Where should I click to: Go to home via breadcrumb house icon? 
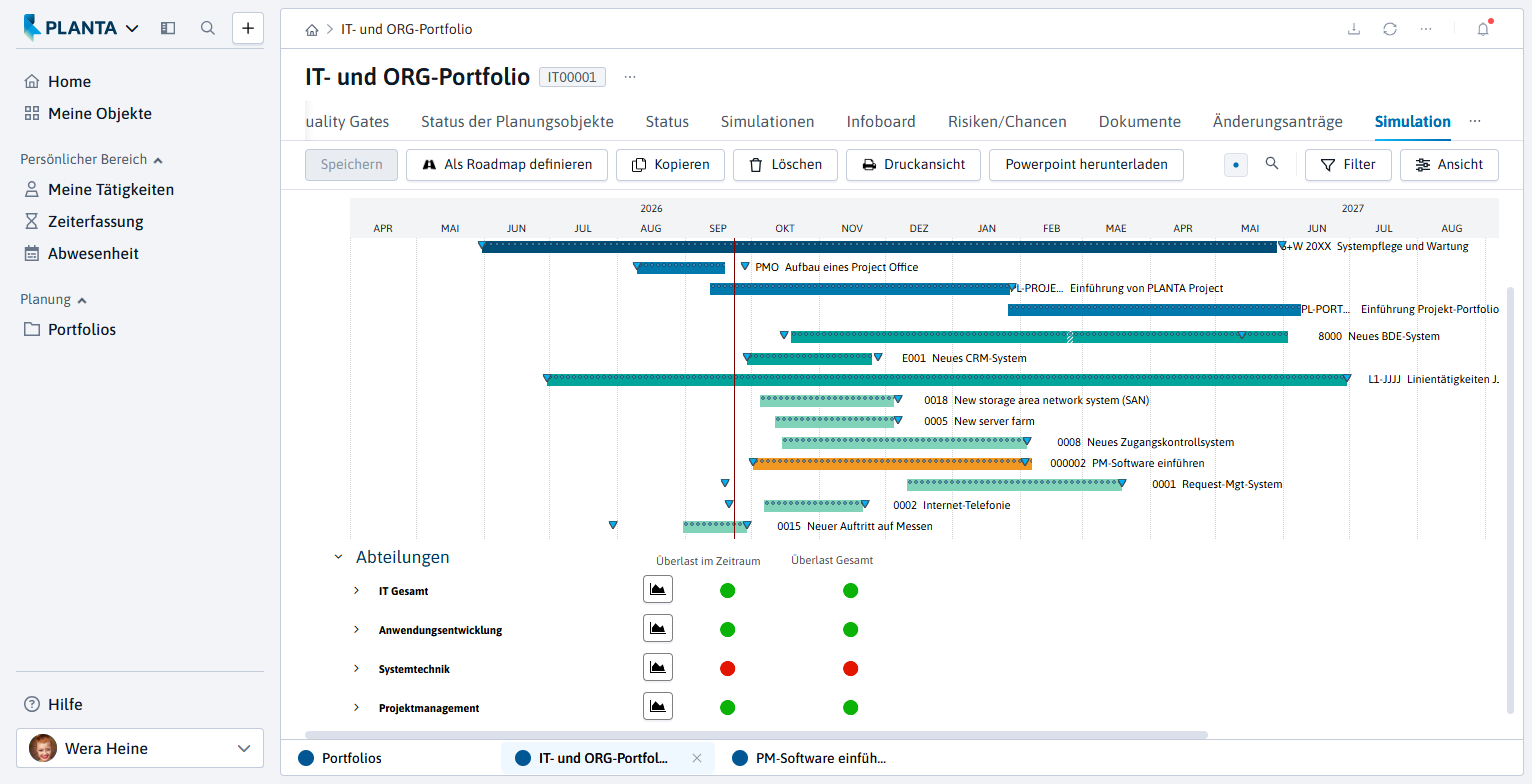click(312, 30)
